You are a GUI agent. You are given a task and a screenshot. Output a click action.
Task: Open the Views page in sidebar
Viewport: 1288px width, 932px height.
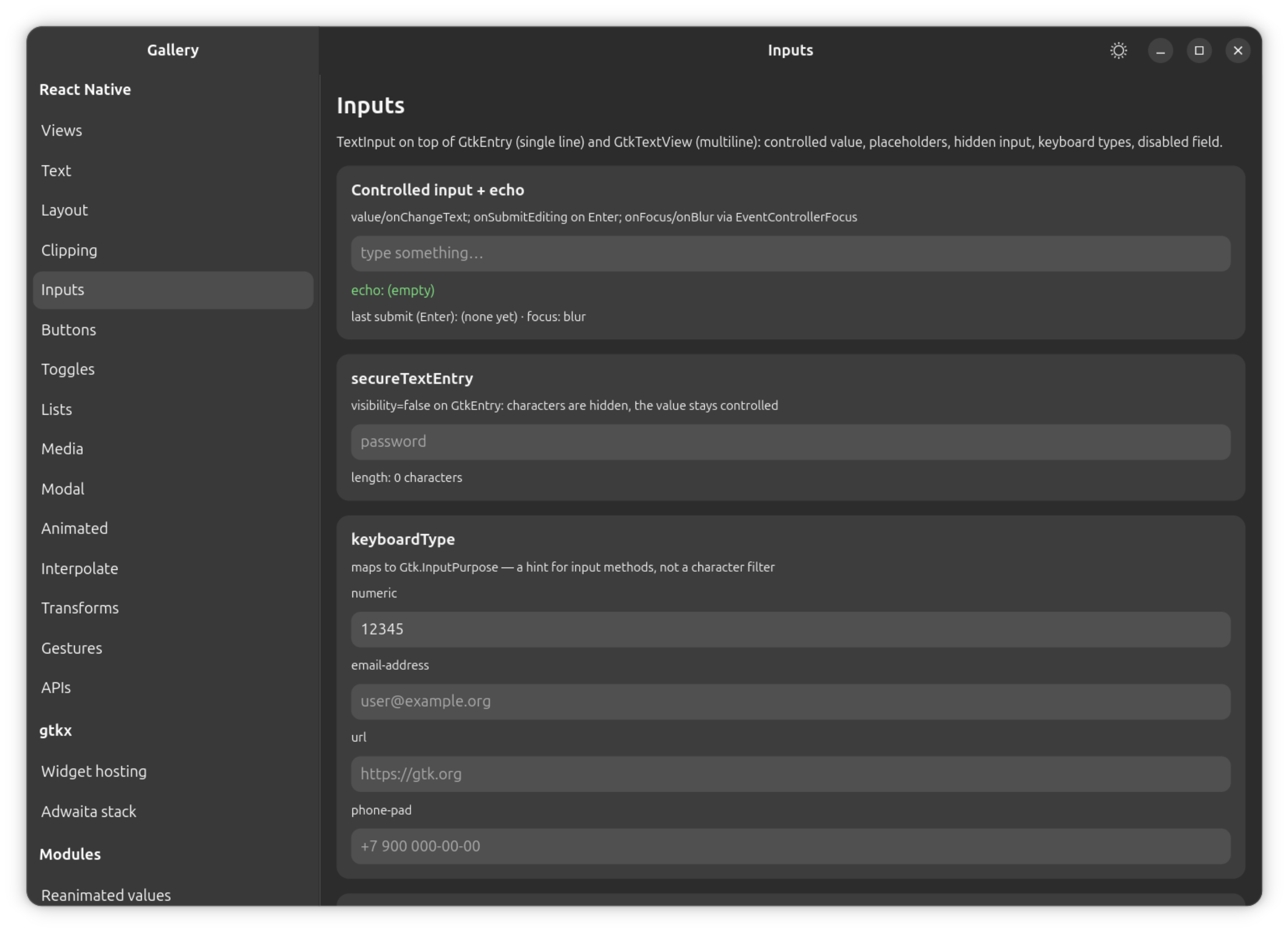[173, 130]
